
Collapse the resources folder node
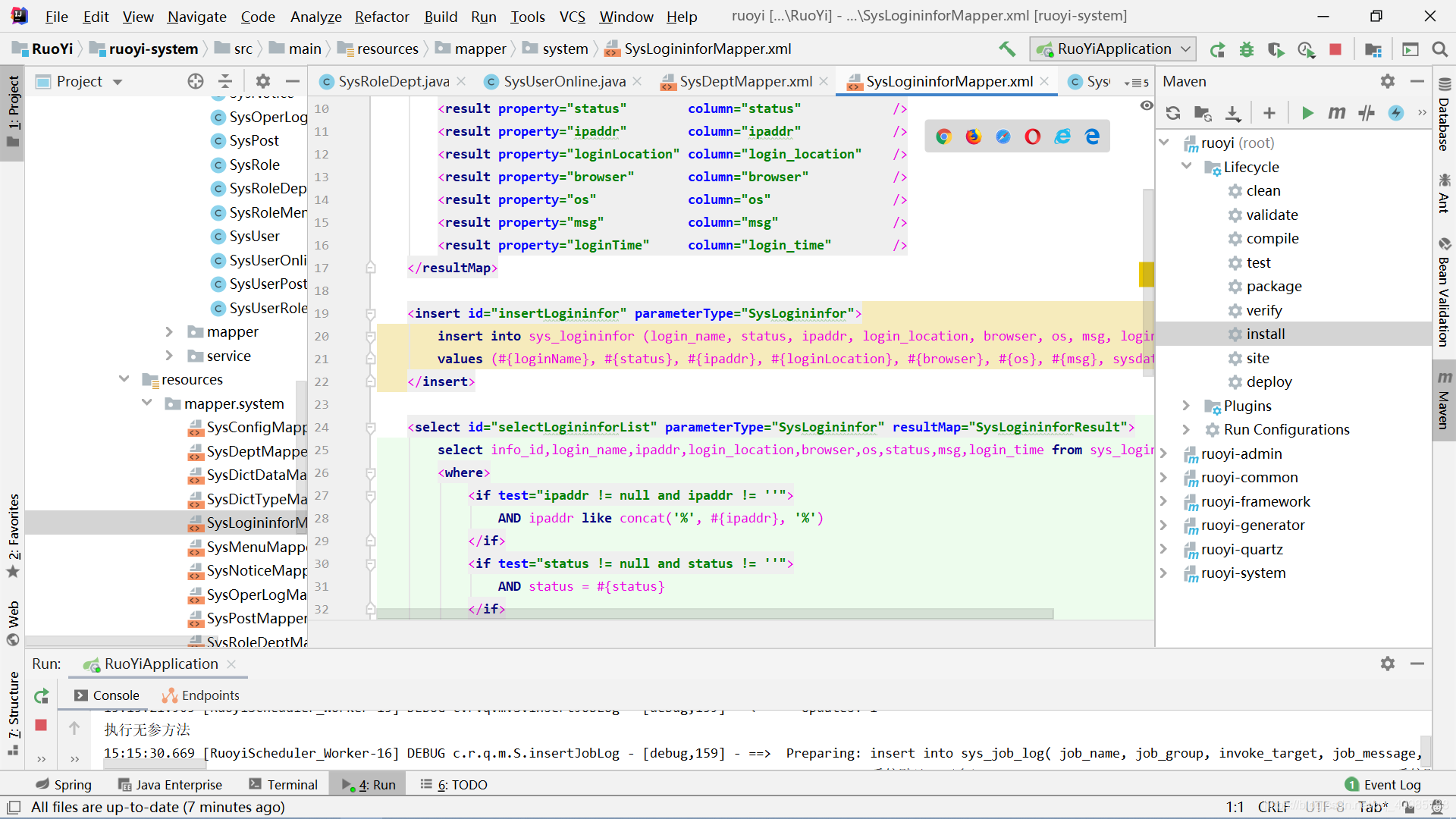pos(124,379)
